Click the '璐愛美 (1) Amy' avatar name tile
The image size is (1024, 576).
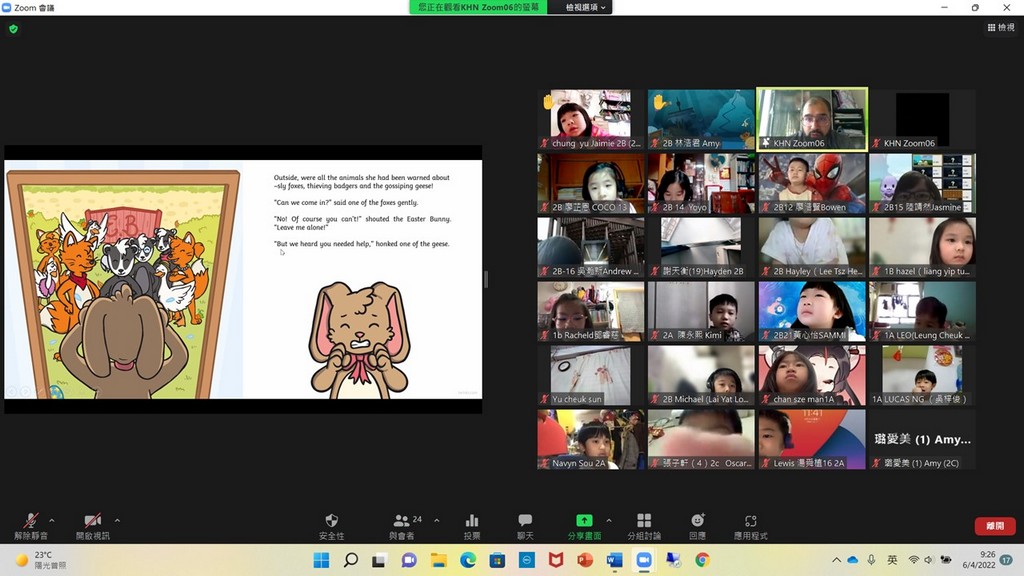[x=922, y=440]
